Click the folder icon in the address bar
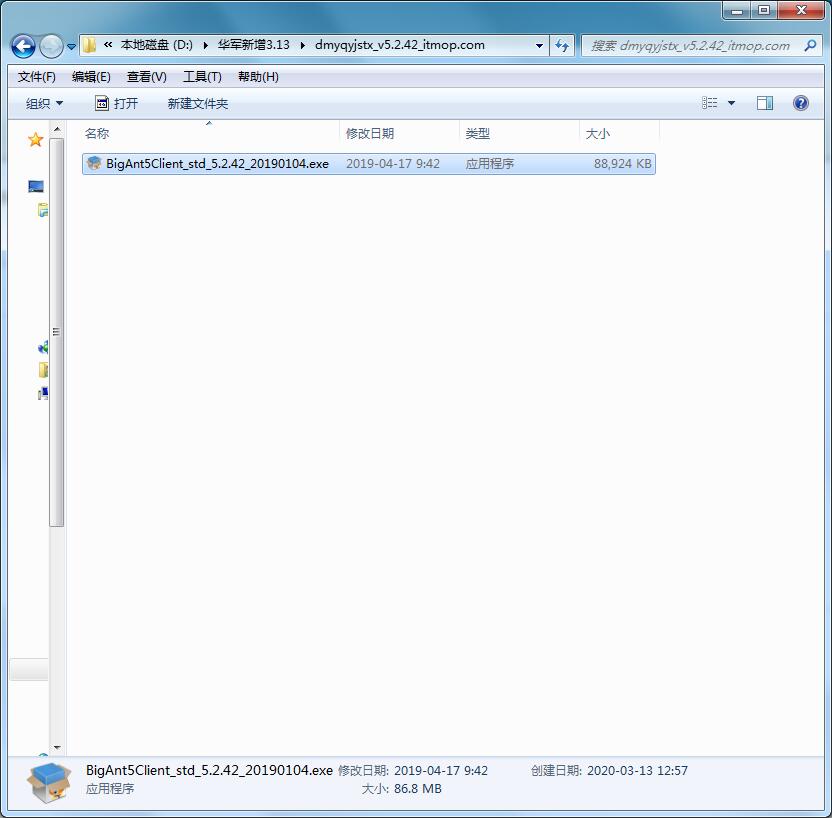The image size is (832, 818). tap(89, 45)
